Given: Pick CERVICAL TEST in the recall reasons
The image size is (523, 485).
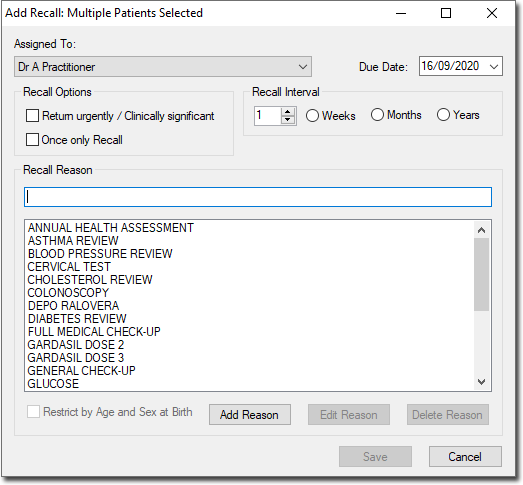Looking at the screenshot, I should (69, 267).
